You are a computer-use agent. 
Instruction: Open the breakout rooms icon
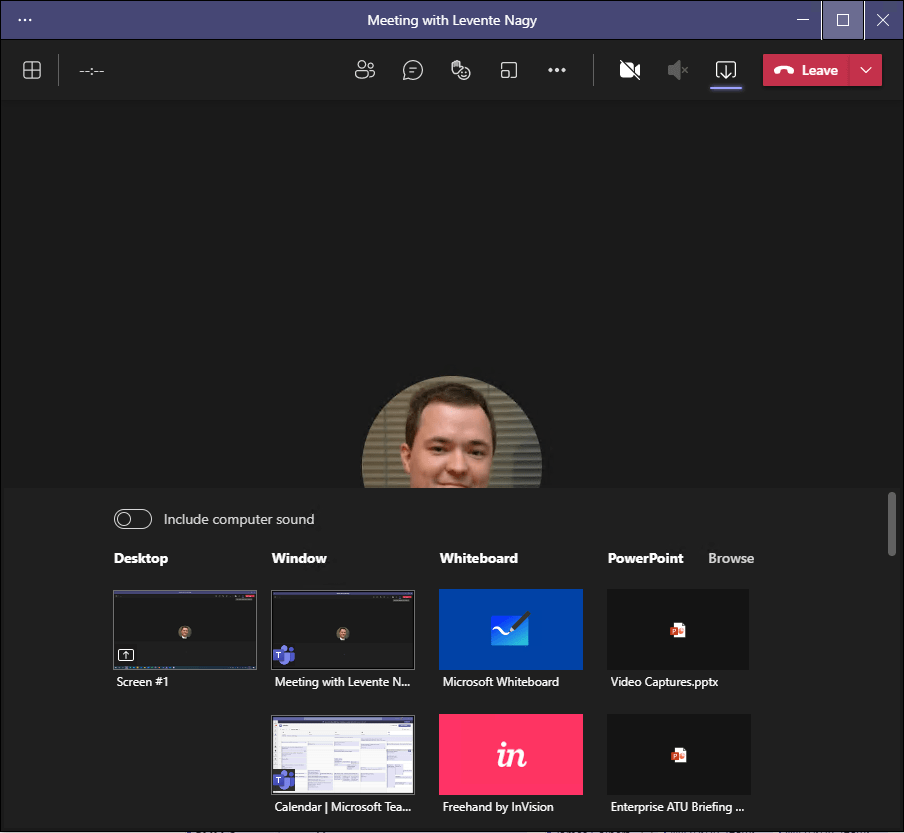tap(509, 70)
